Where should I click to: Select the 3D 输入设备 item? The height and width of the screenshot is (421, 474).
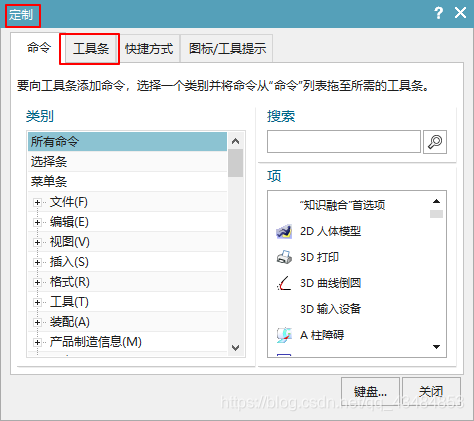point(330,309)
